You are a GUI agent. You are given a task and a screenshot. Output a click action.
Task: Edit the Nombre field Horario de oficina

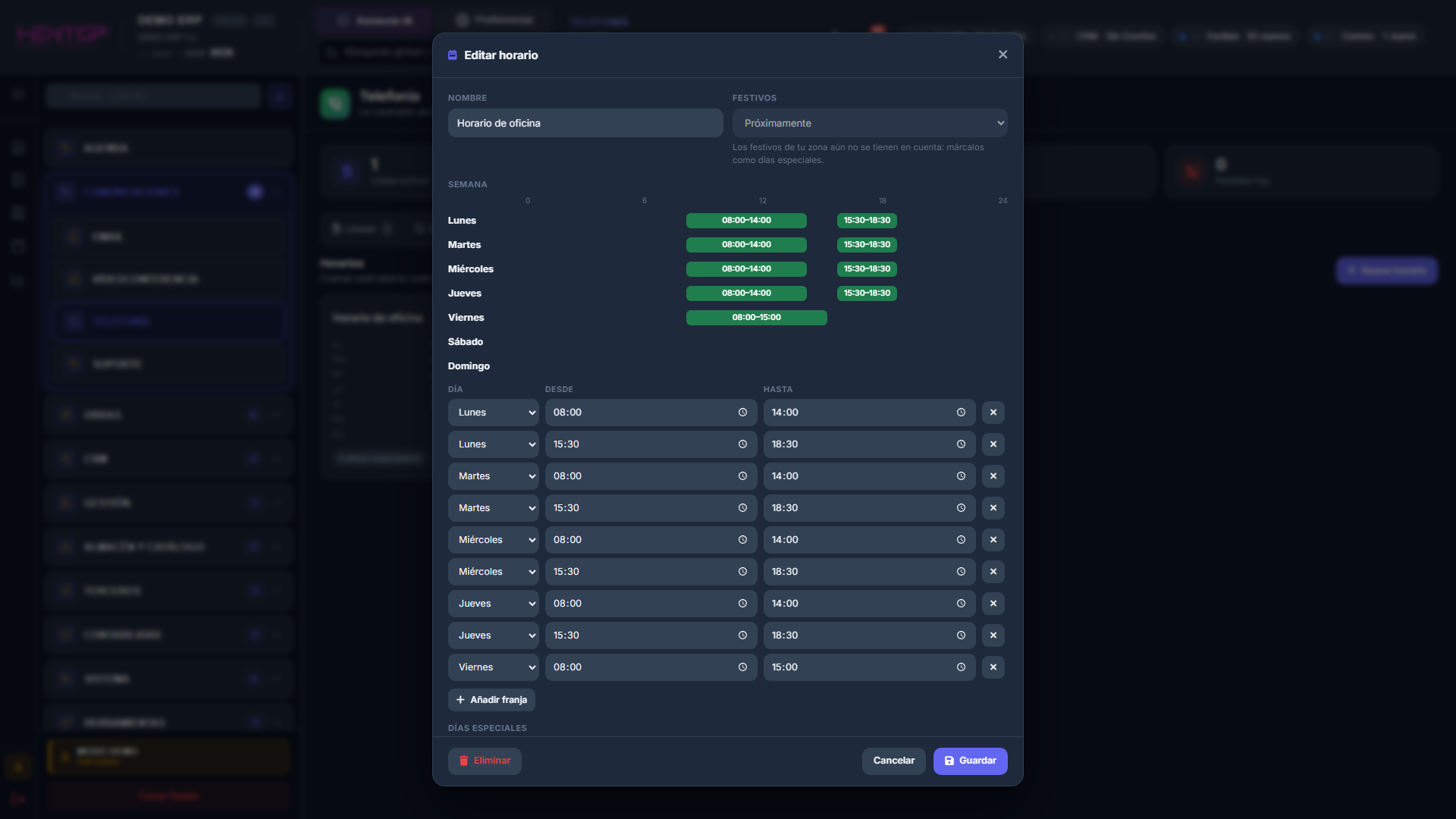click(585, 123)
